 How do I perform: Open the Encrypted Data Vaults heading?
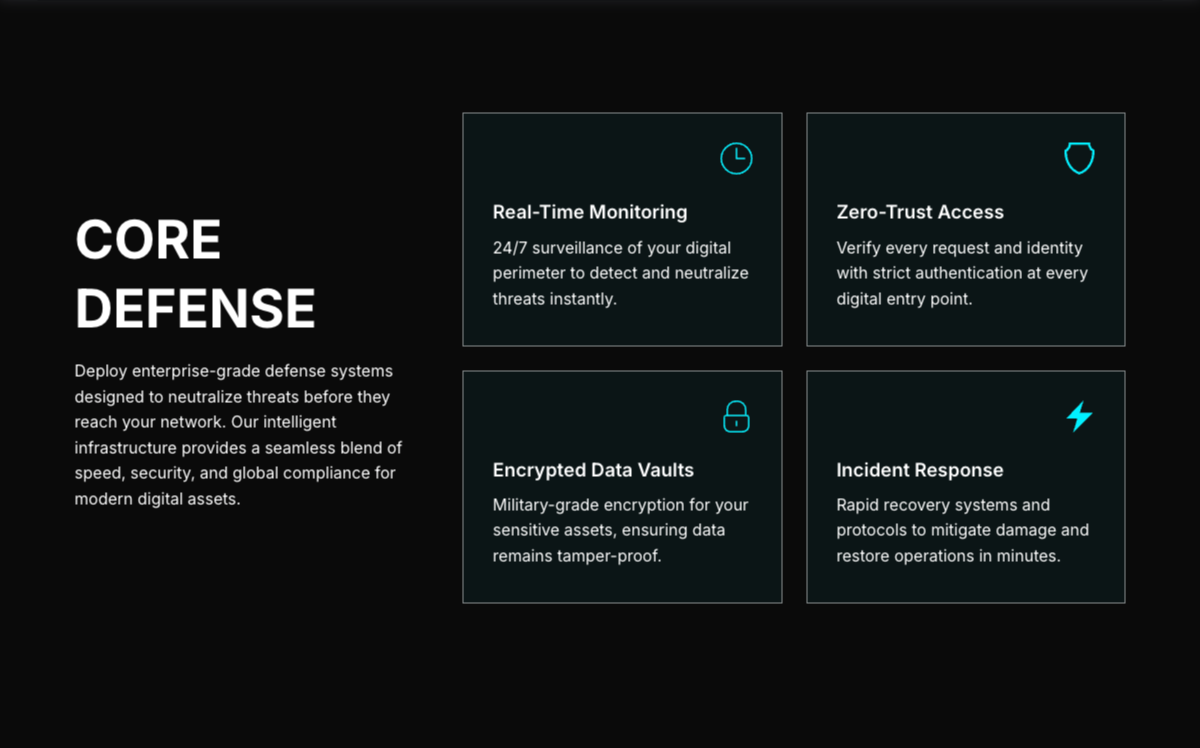click(593, 470)
